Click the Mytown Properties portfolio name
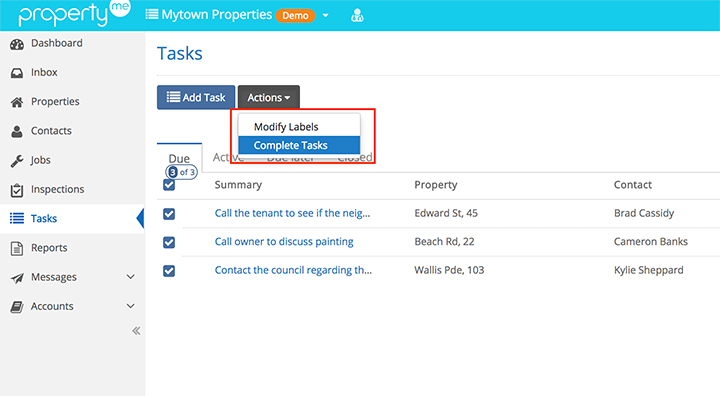The width and height of the screenshot is (720, 396). coord(217,15)
